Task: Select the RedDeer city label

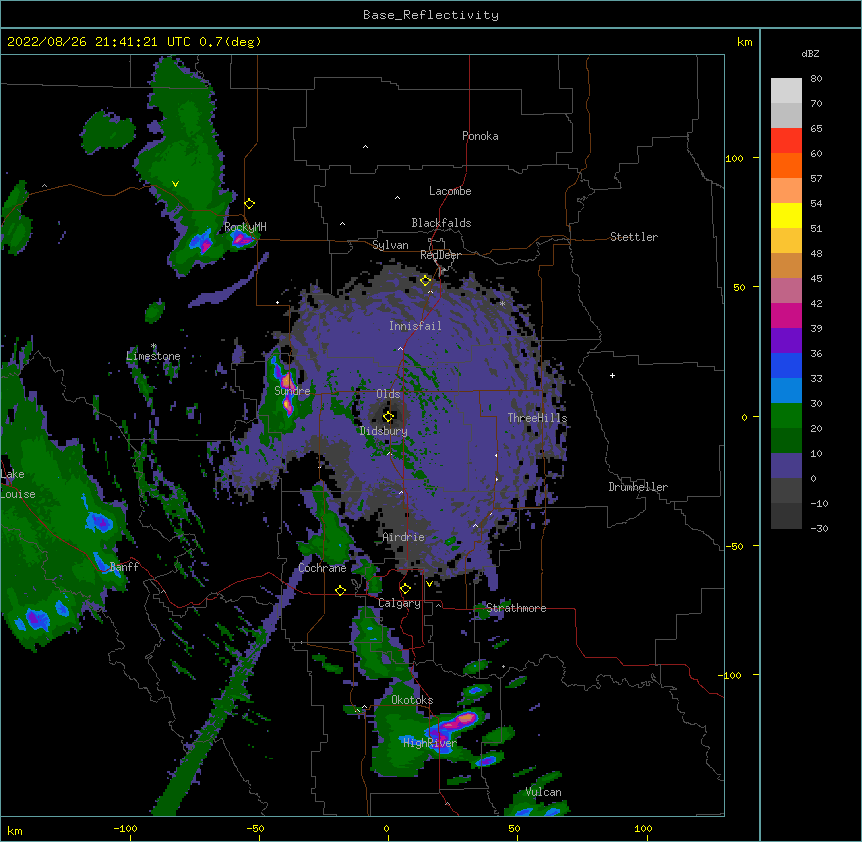Action: pyautogui.click(x=440, y=255)
